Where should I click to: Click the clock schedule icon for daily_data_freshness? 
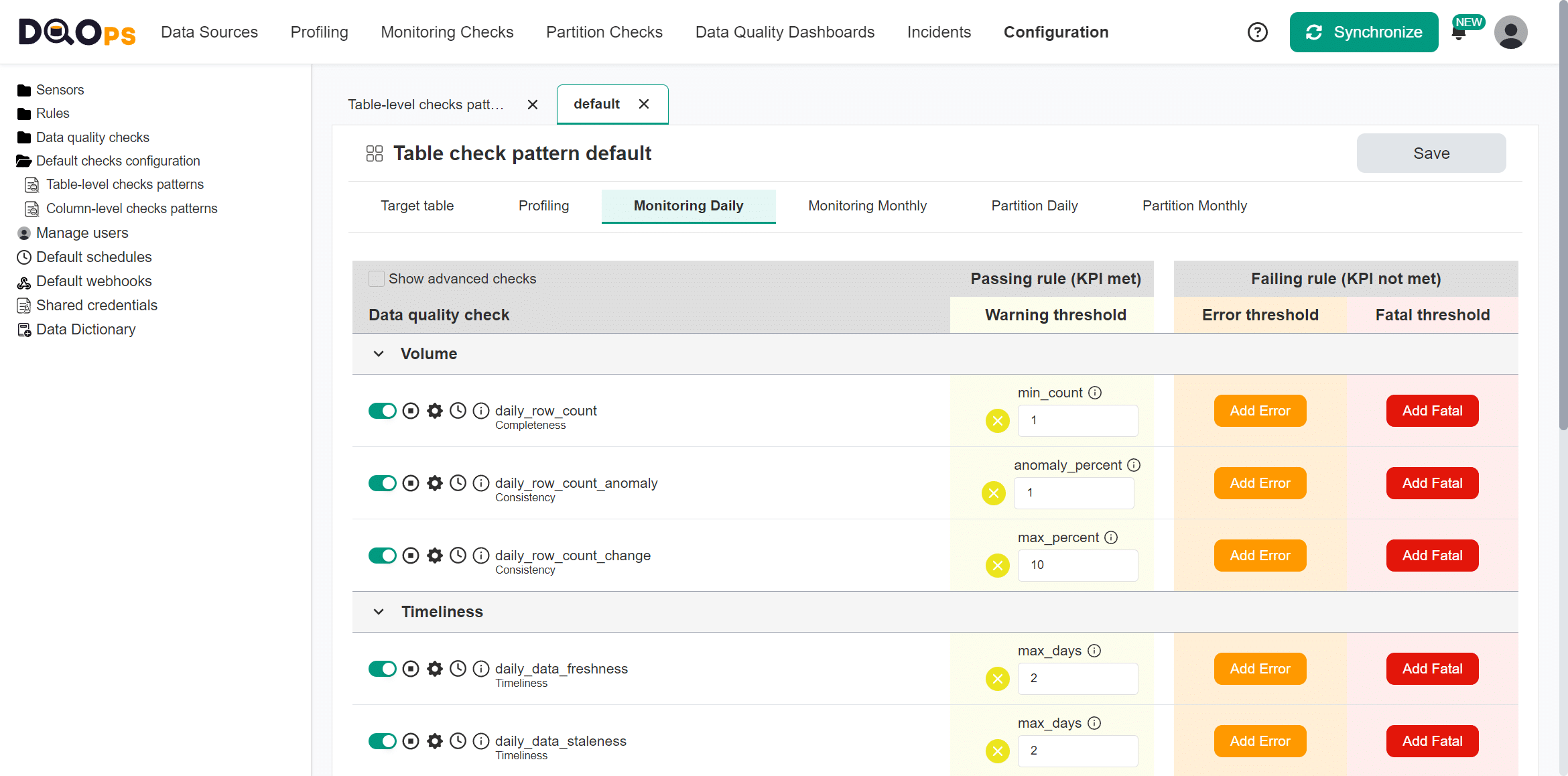tap(458, 669)
